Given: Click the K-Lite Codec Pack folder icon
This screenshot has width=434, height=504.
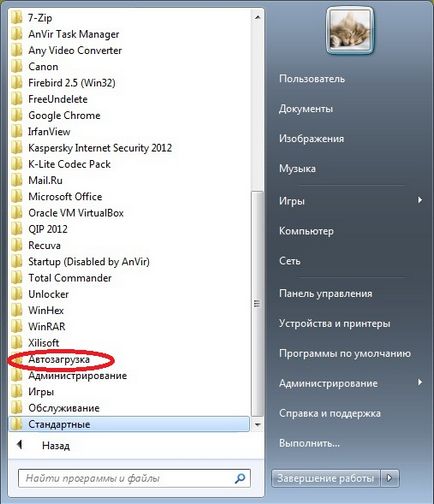Looking at the screenshot, I should click(16, 164).
